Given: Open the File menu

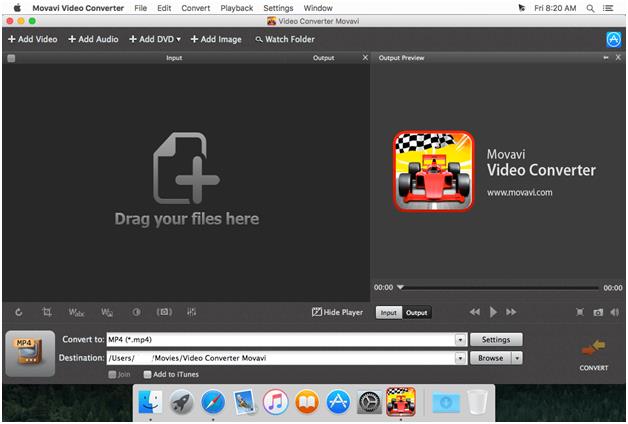Looking at the screenshot, I should tap(141, 8).
